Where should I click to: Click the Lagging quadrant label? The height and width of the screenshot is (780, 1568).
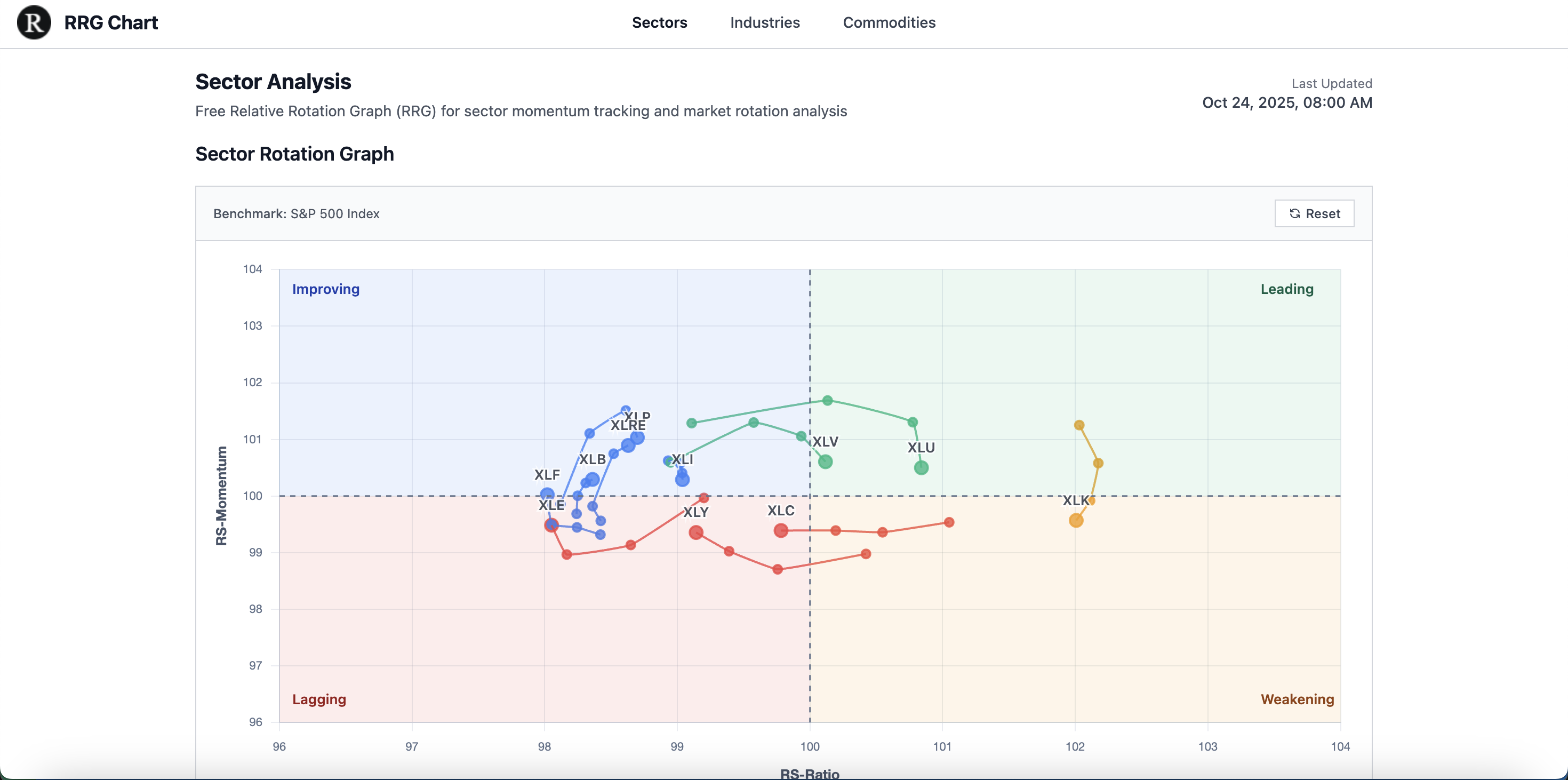319,699
